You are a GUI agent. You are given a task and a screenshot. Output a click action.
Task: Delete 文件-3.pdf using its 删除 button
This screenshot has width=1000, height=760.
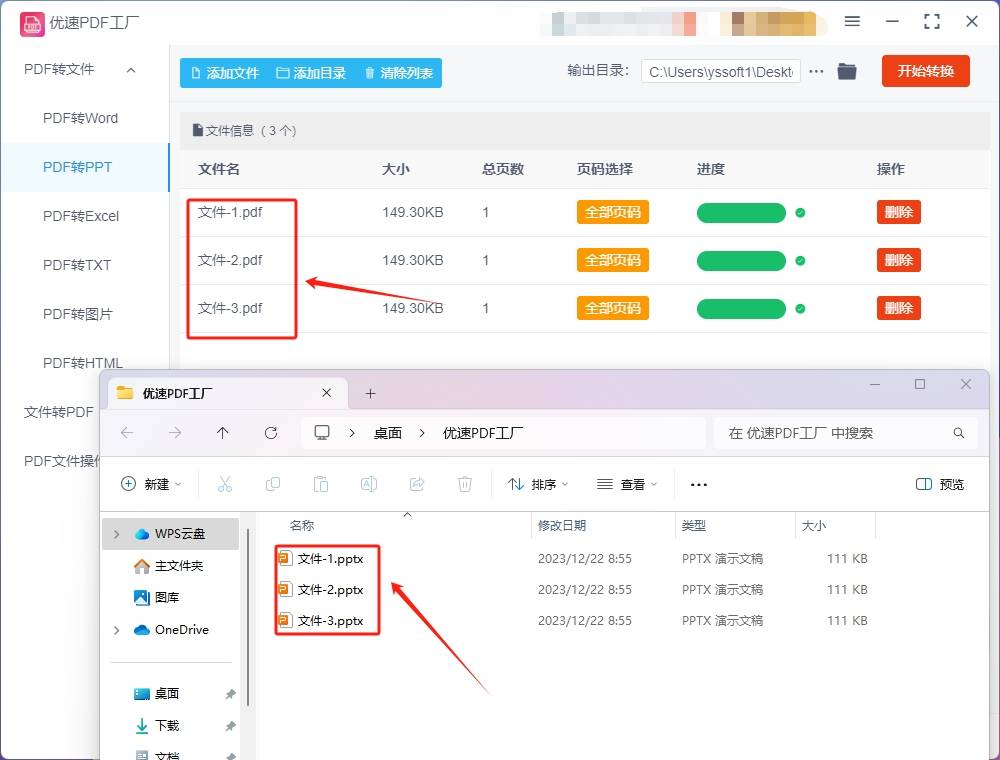(897, 308)
